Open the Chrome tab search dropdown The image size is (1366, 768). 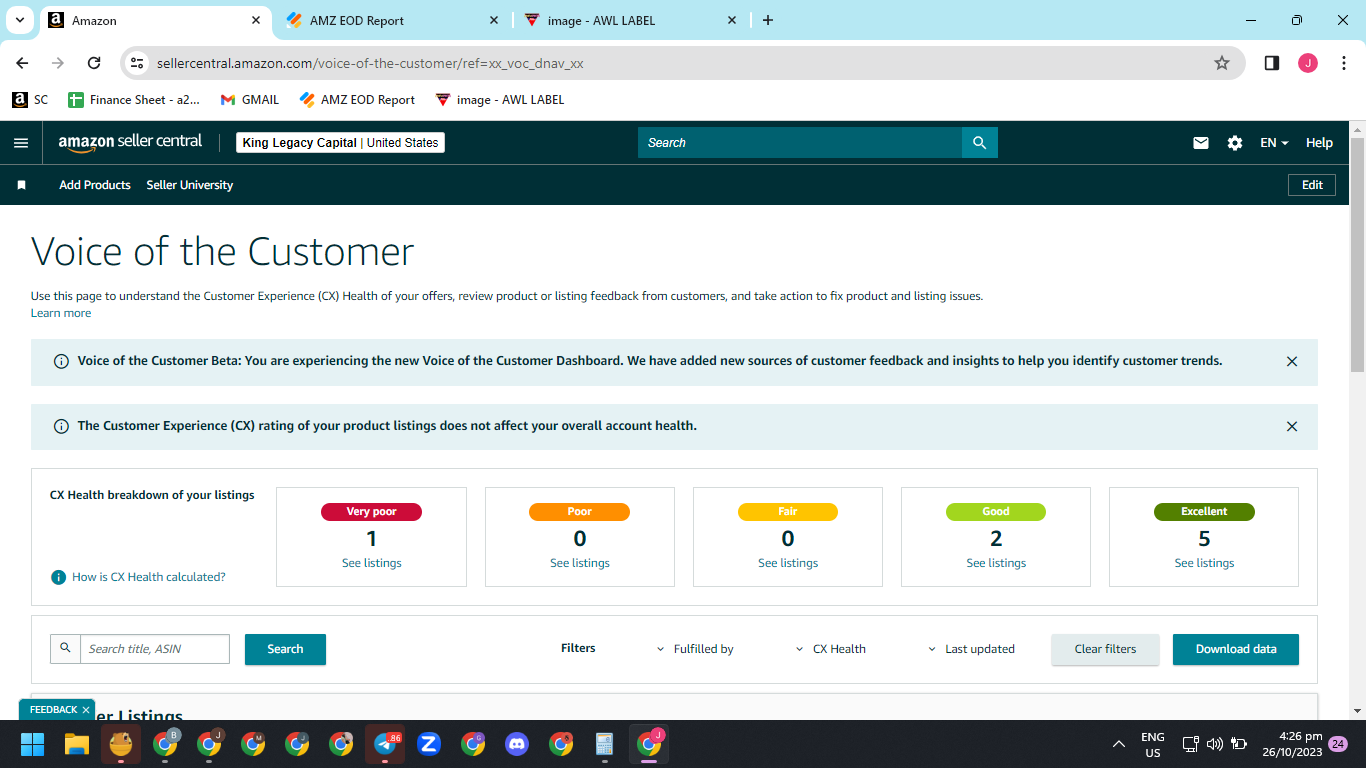[19, 20]
